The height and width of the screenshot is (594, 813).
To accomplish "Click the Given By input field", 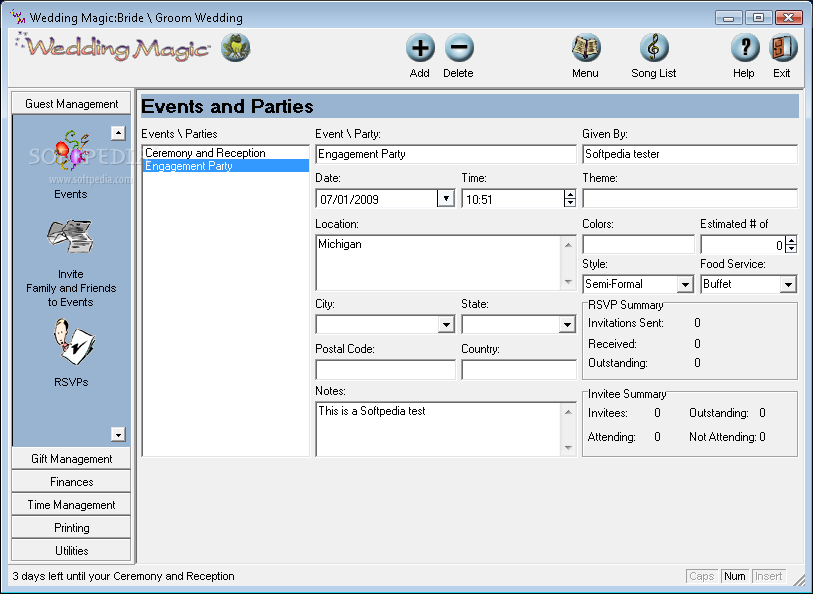I will (x=690, y=154).
